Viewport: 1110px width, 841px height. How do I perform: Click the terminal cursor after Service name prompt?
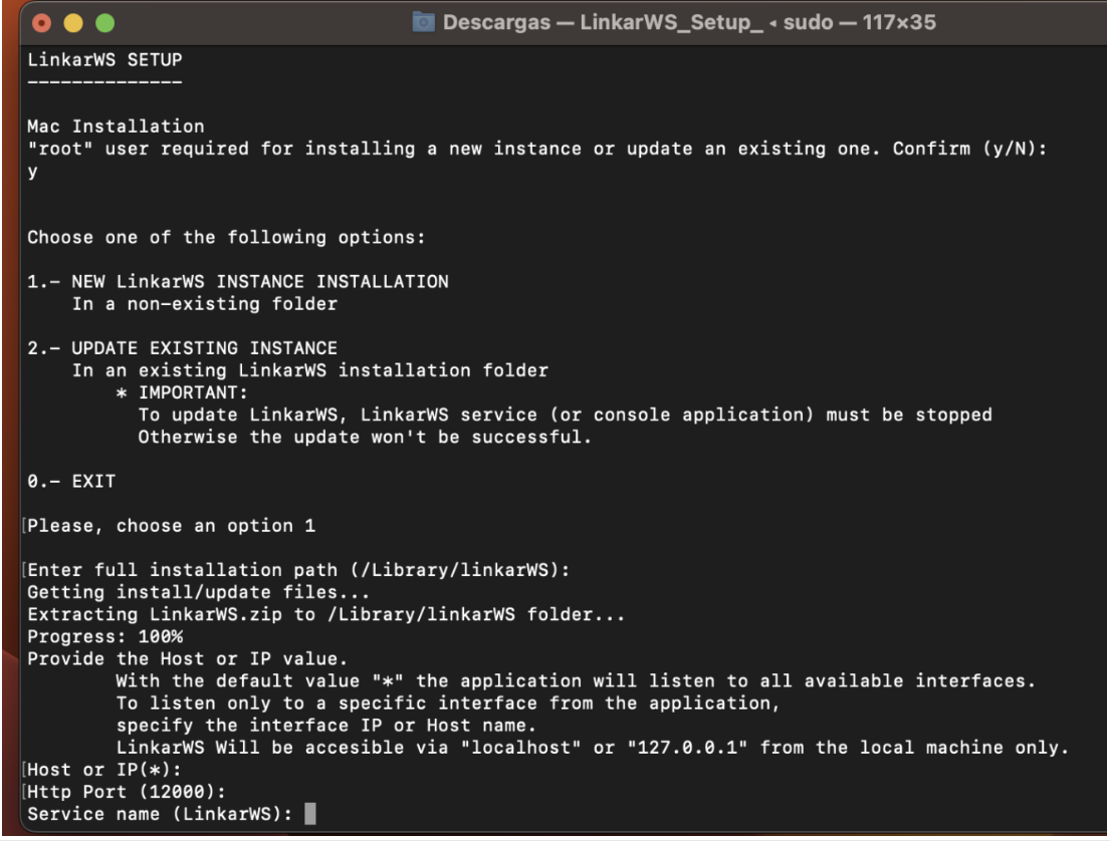pos(310,814)
